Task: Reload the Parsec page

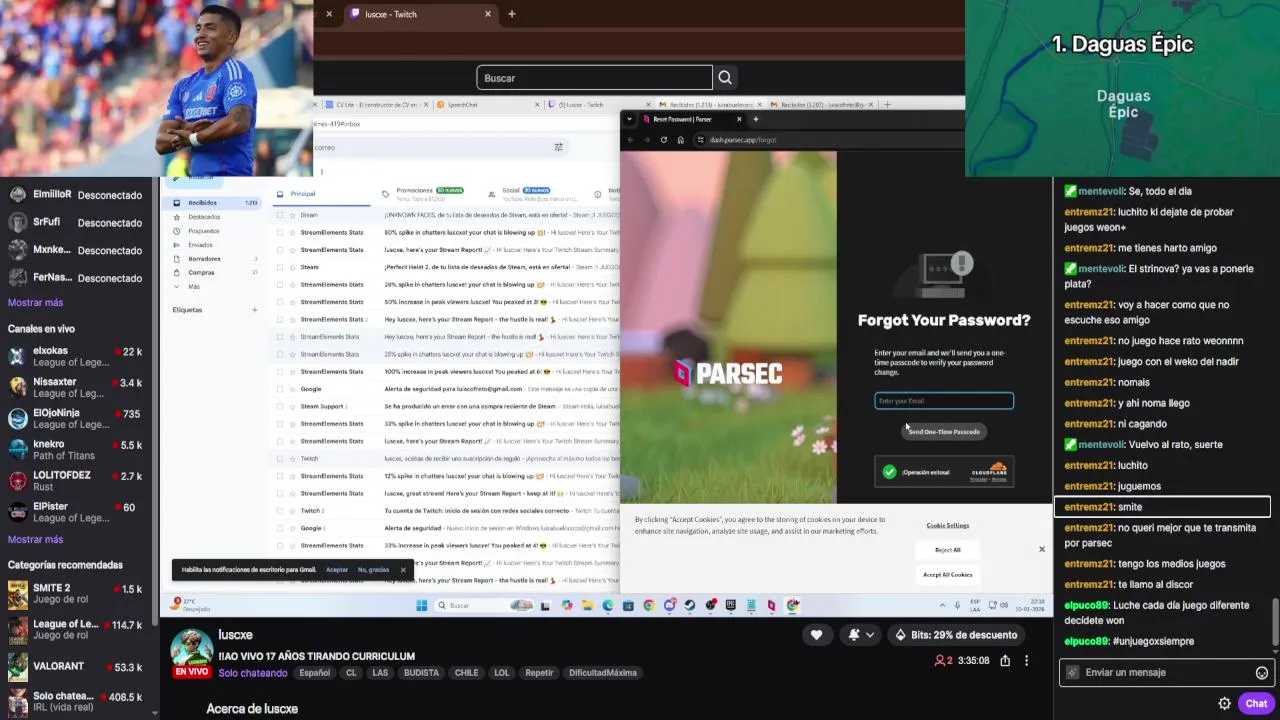Action: click(664, 140)
